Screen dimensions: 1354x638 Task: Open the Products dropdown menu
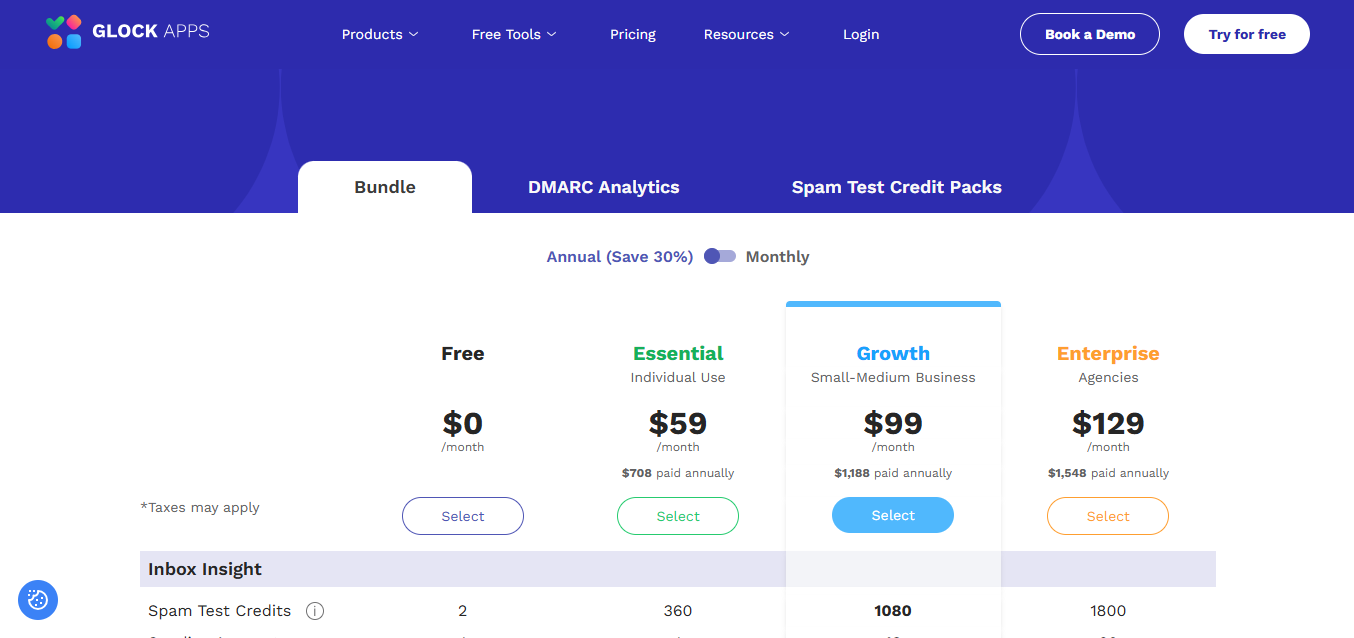click(x=380, y=33)
